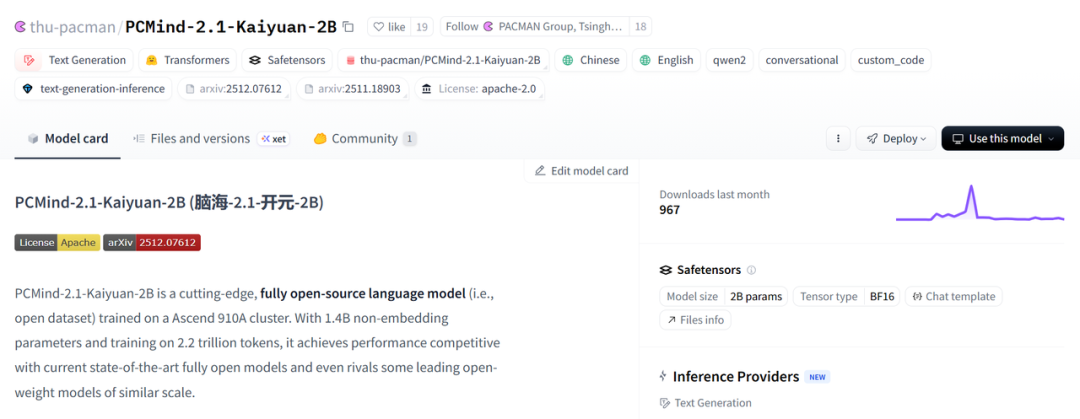
Task: Filter by the Chinese language tag
Action: pyautogui.click(x=591, y=60)
